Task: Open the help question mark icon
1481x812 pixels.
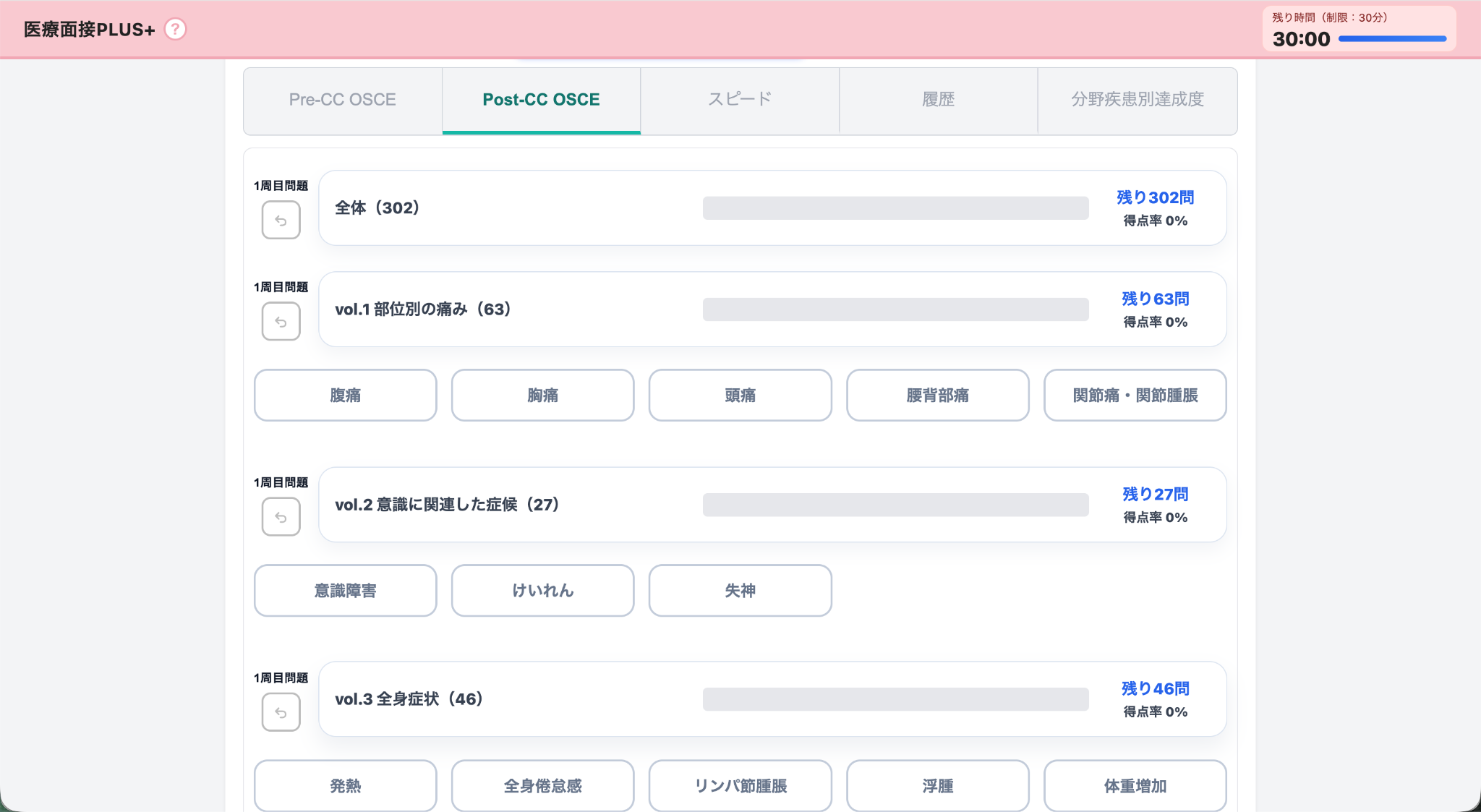Action: [x=175, y=29]
